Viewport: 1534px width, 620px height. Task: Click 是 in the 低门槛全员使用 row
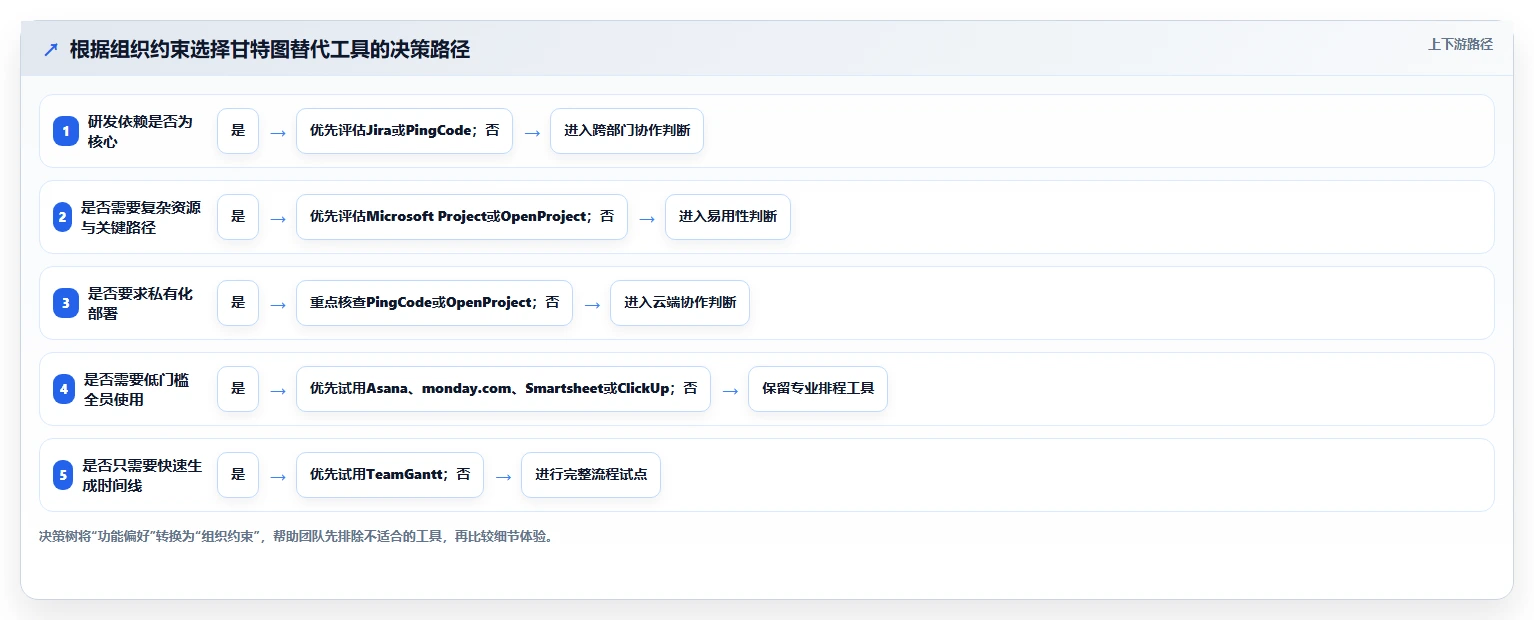click(x=238, y=389)
